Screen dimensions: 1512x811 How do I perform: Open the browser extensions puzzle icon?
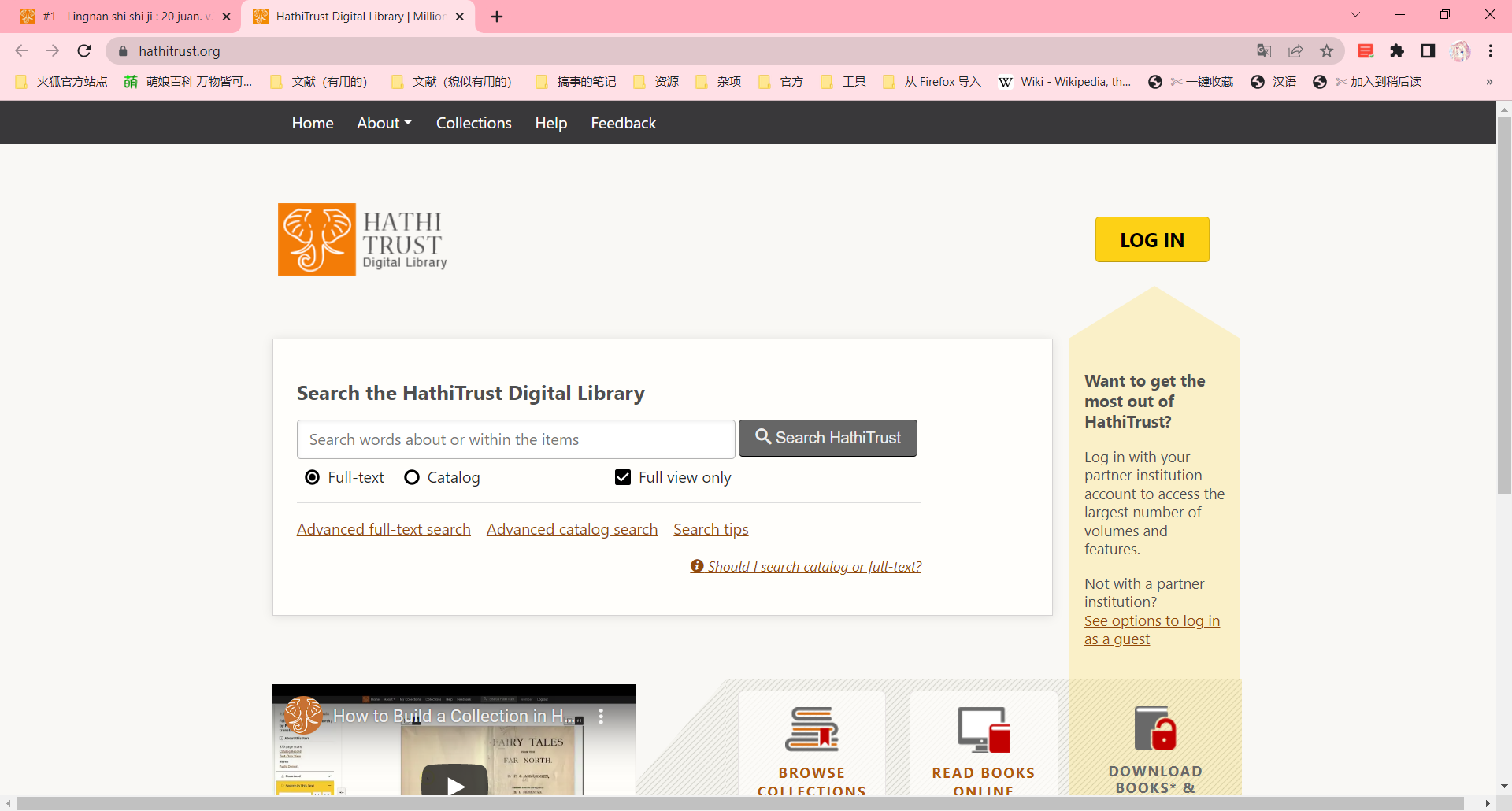pos(1397,51)
